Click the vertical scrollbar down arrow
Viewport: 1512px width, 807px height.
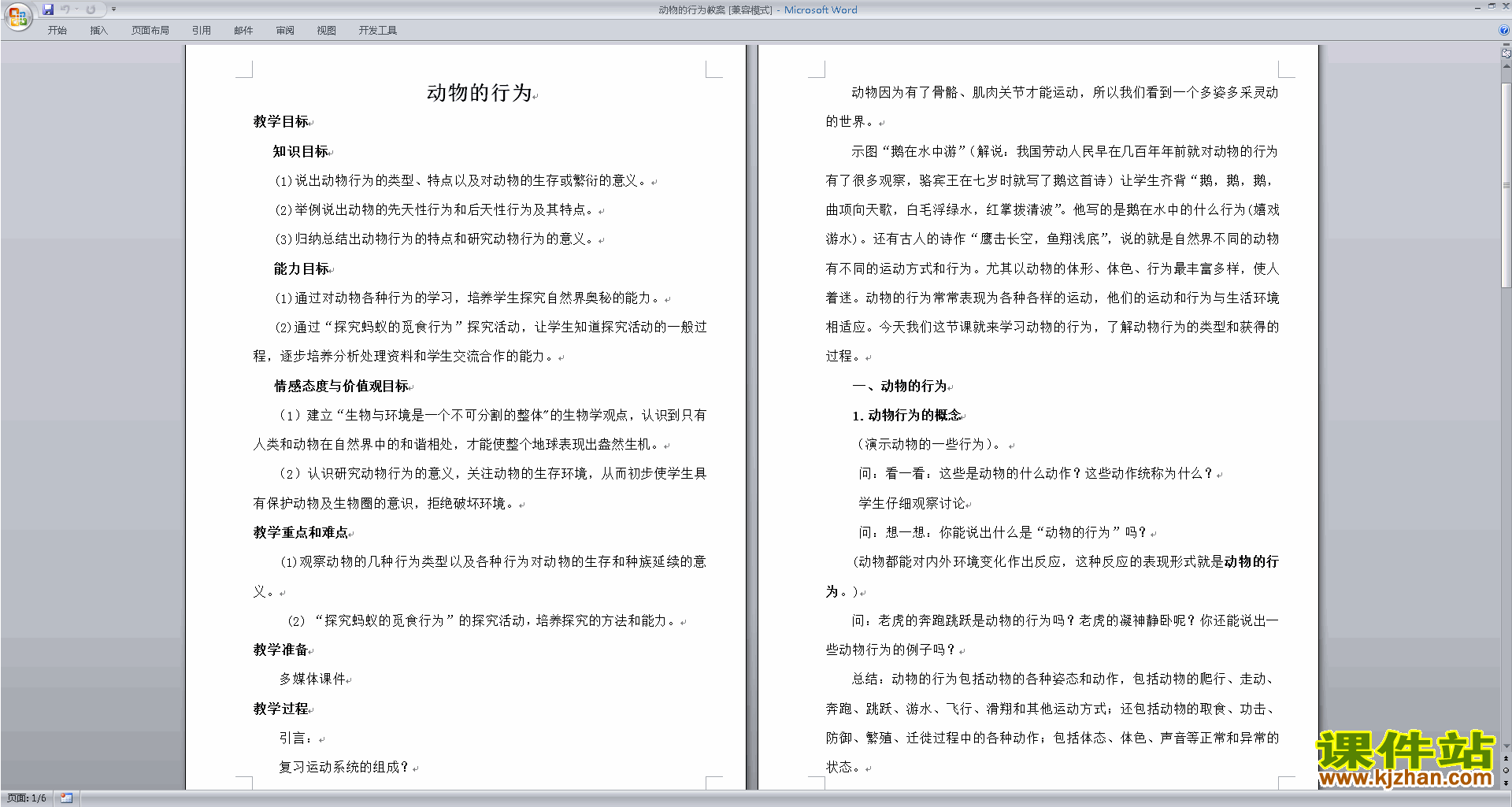1506,746
